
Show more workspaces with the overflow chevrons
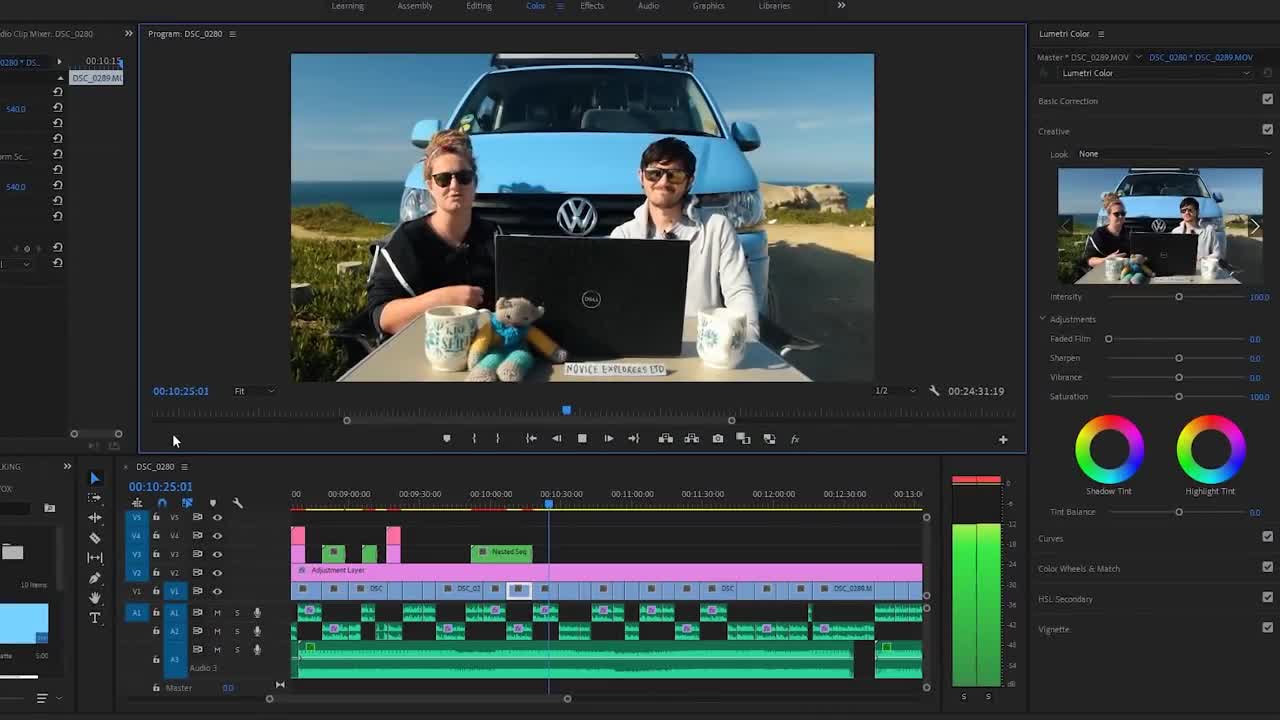841,6
